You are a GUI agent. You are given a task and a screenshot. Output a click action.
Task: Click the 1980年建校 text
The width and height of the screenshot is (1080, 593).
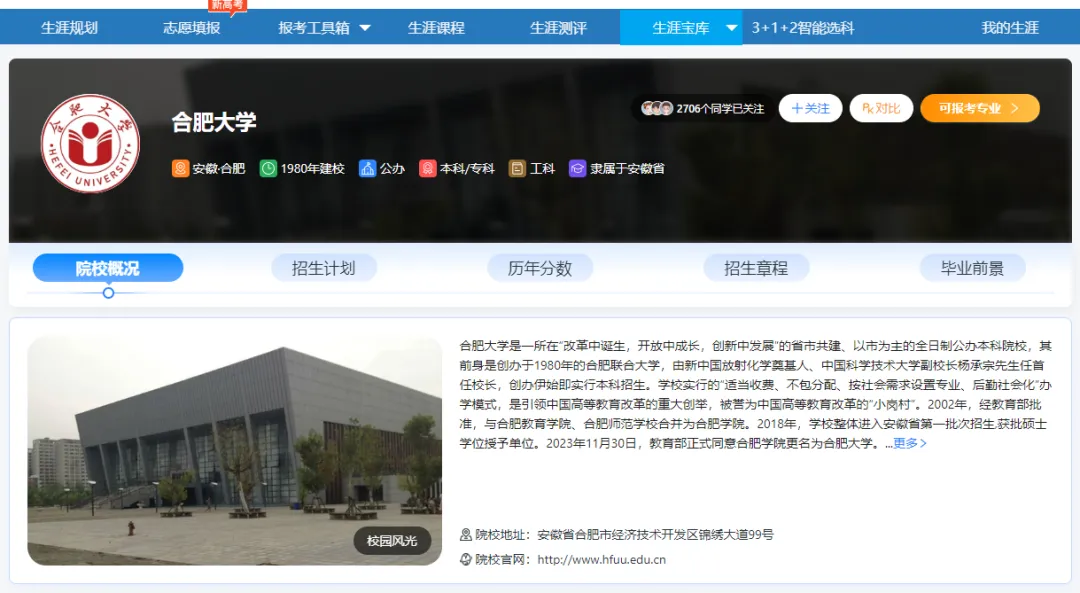coord(312,169)
